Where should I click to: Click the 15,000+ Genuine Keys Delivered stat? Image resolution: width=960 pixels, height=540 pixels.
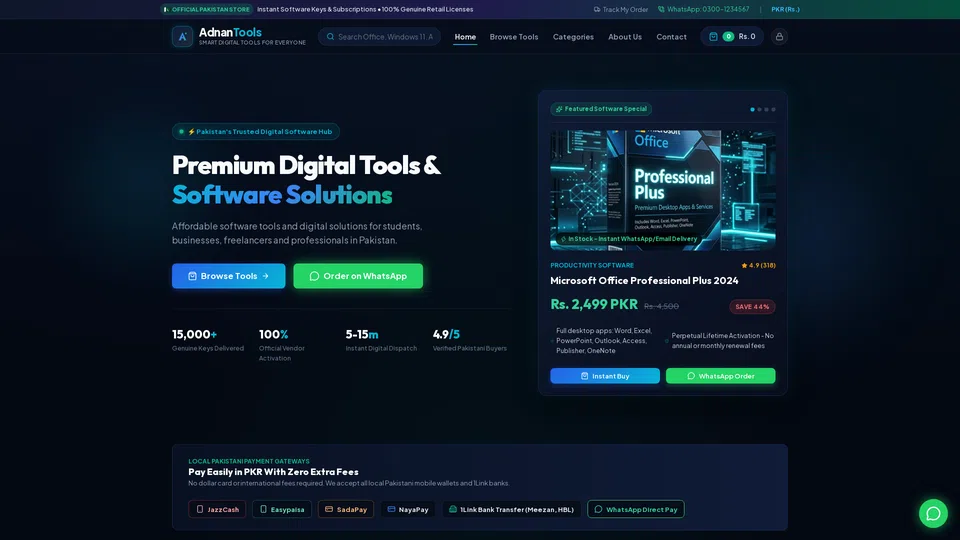pos(208,340)
